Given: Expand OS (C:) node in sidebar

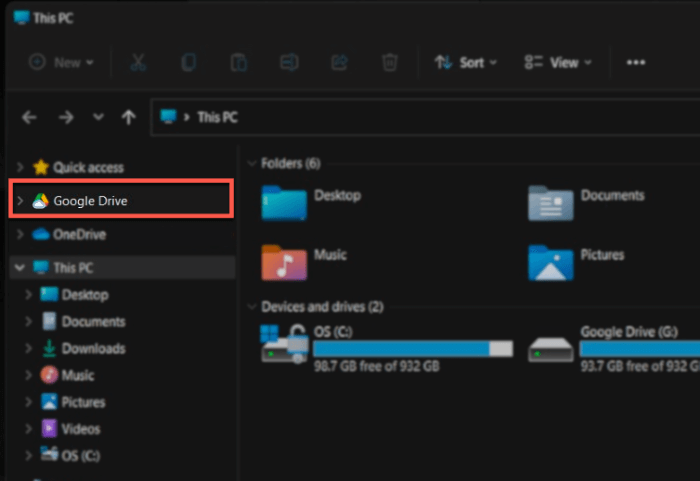Looking at the screenshot, I should (x=29, y=456).
